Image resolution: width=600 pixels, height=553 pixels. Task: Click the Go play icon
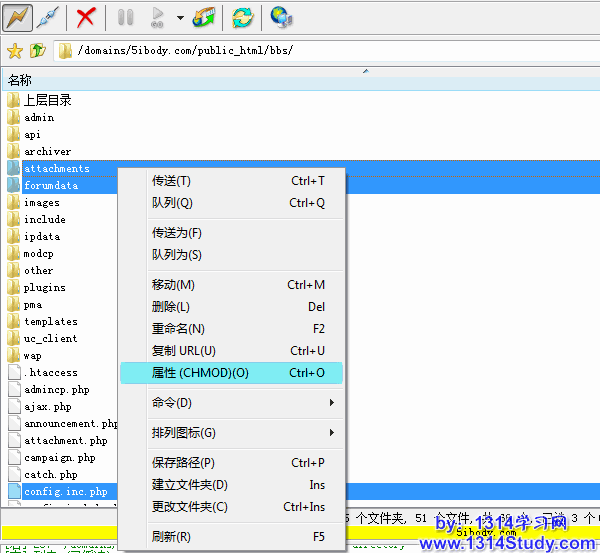pyautogui.click(x=157, y=17)
